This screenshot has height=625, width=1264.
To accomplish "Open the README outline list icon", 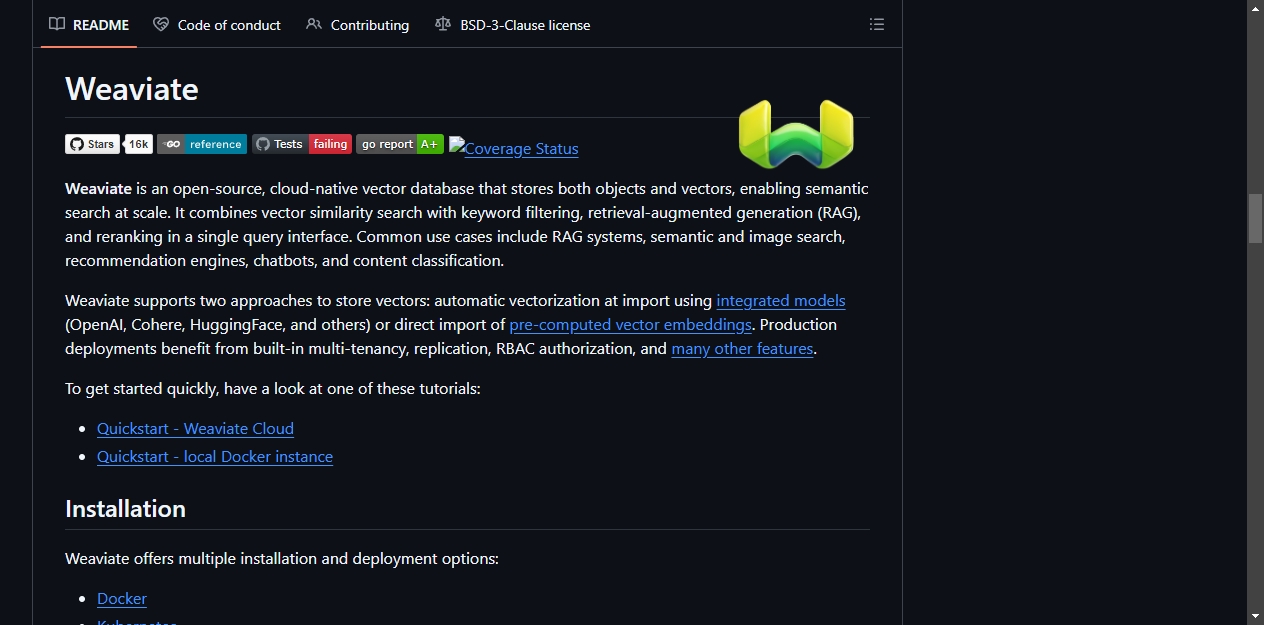I will click(x=877, y=24).
